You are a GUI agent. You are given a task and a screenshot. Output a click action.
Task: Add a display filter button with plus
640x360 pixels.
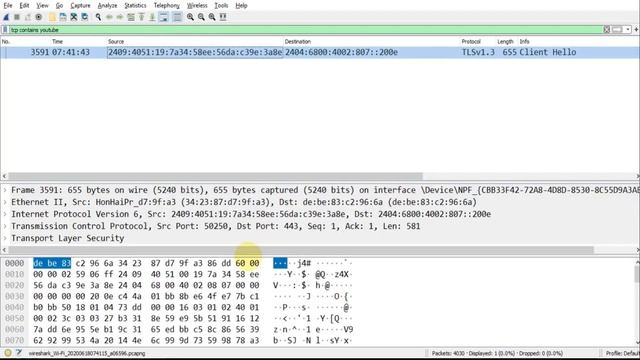[x=636, y=29]
